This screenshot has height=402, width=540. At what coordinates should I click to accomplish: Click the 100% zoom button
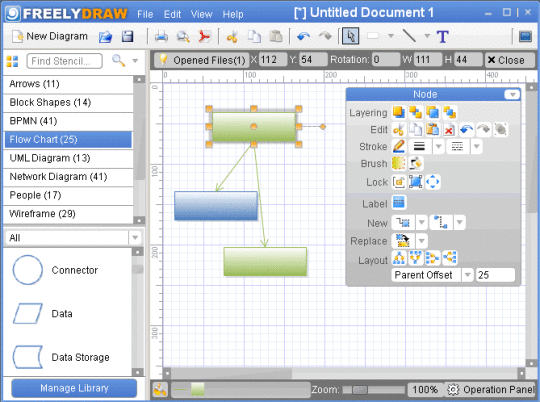click(425, 390)
